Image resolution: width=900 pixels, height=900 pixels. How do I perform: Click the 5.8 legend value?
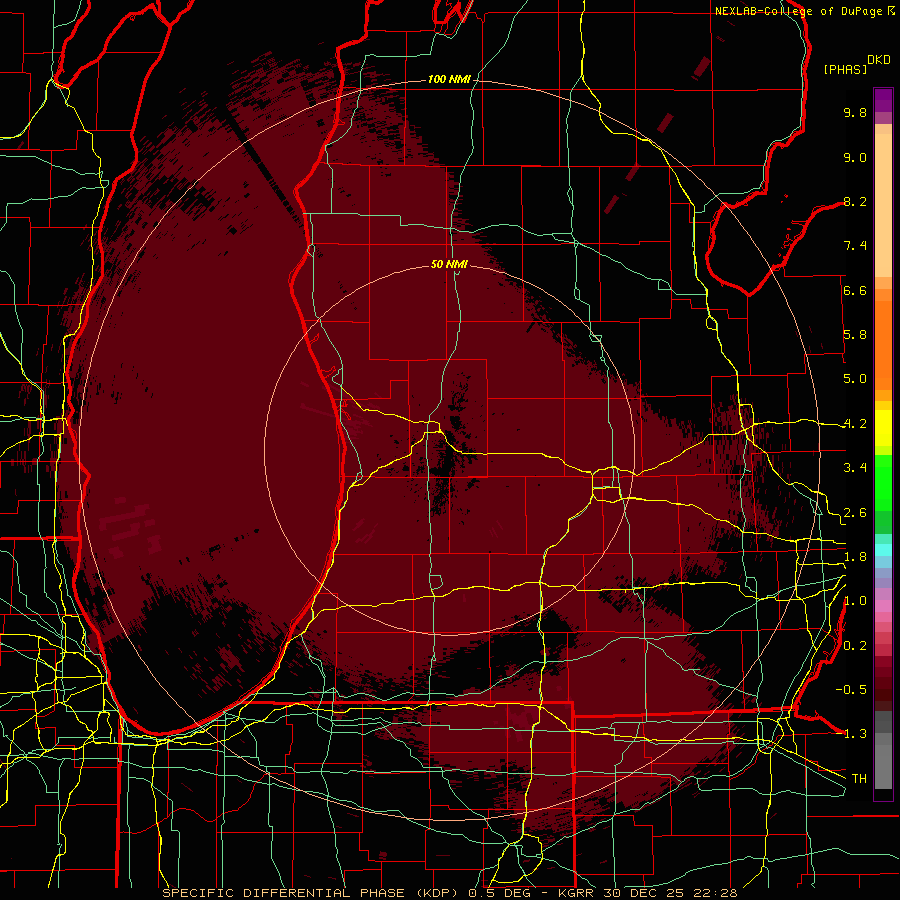point(855,335)
